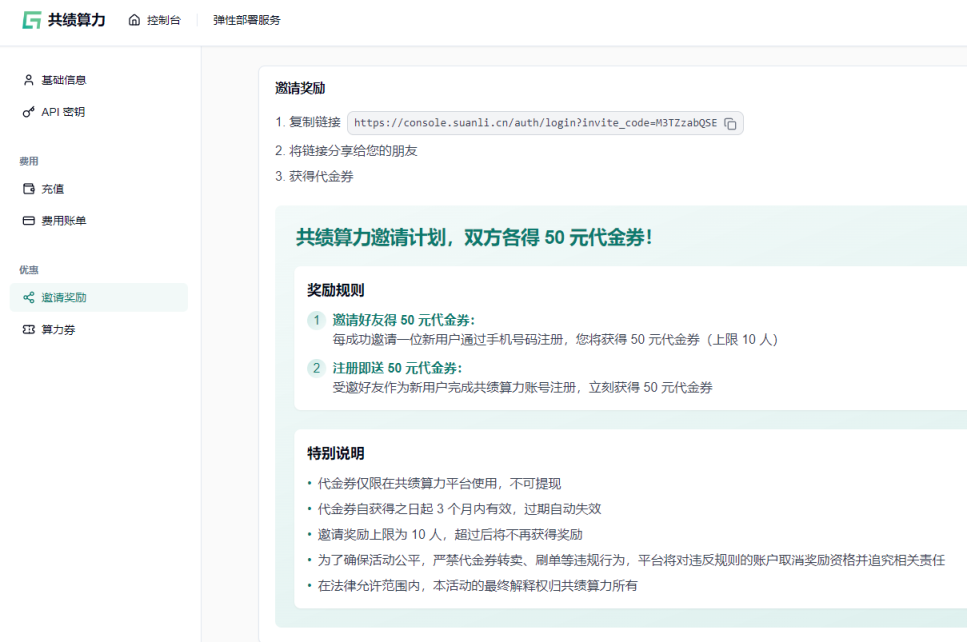The image size is (967, 642).
Task: Open the API 密钥 settings
Action: coord(62,112)
